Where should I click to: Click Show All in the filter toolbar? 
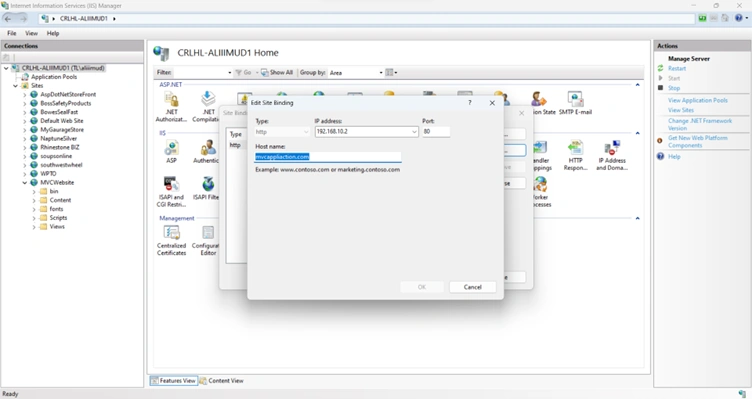click(x=277, y=72)
